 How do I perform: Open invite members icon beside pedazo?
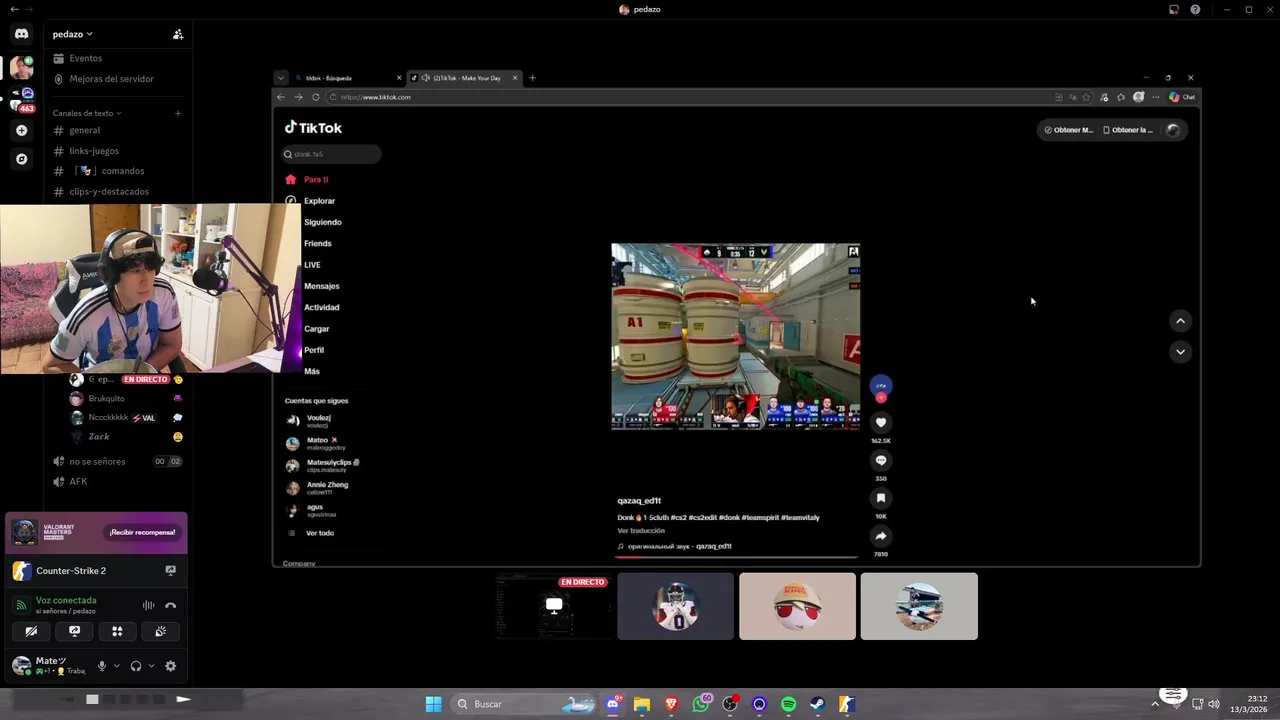point(178,34)
